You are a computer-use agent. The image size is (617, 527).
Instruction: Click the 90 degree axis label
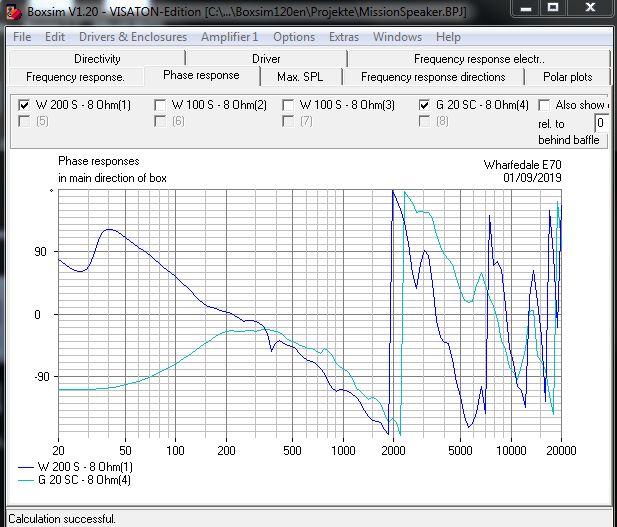(x=41, y=251)
